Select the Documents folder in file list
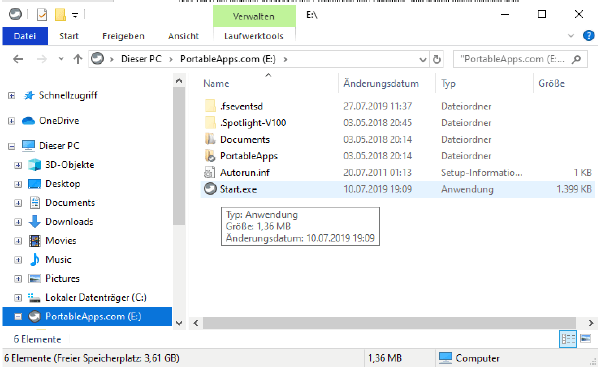 tap(245, 139)
